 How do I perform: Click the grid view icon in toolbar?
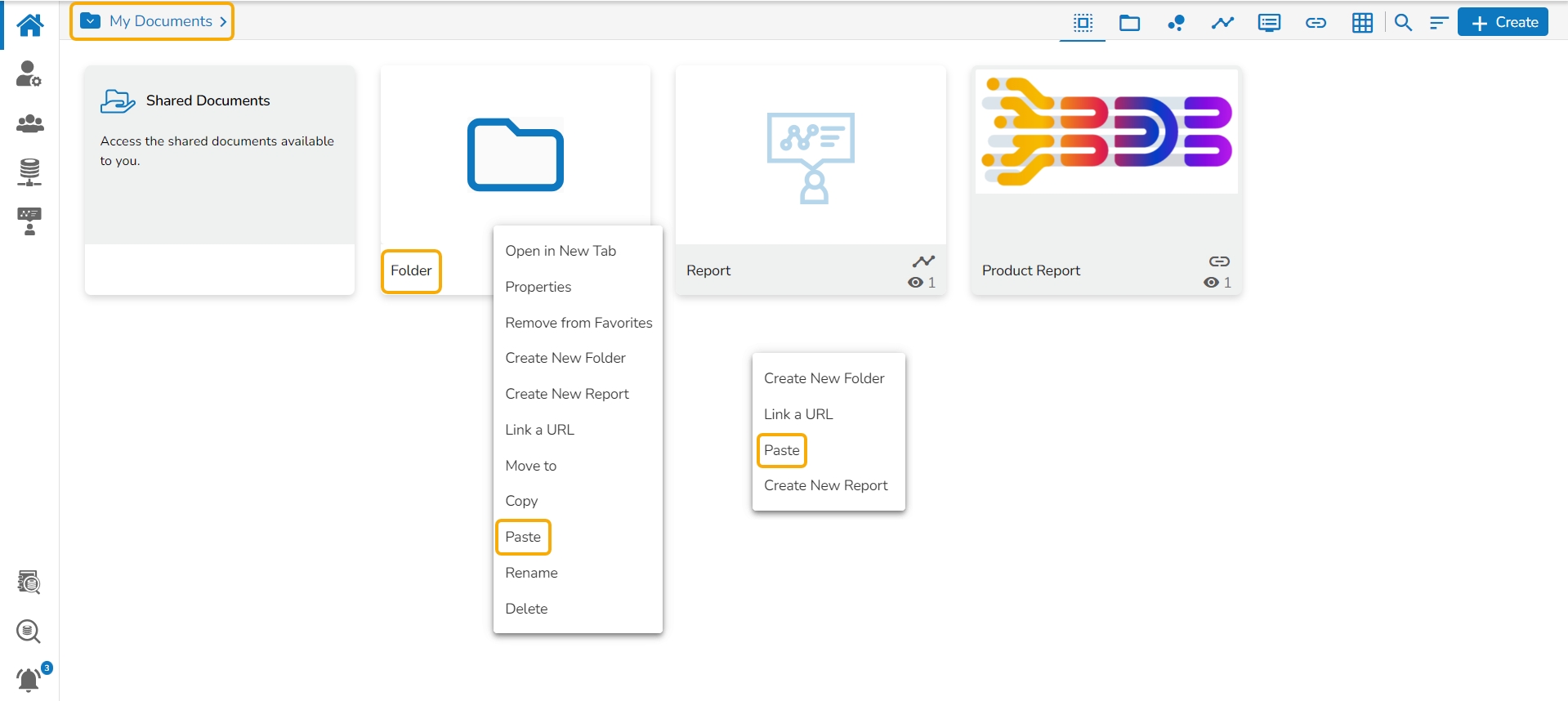(x=1363, y=23)
